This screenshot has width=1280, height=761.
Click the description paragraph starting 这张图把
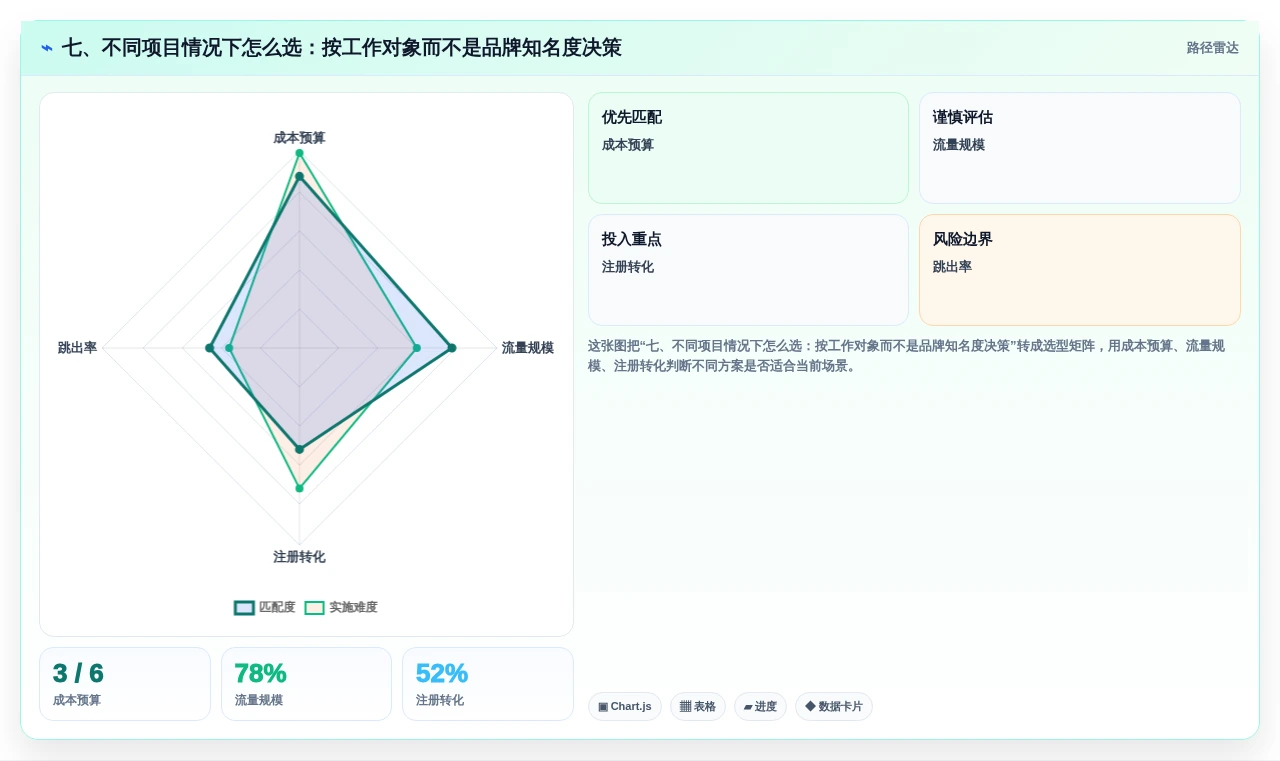click(906, 356)
